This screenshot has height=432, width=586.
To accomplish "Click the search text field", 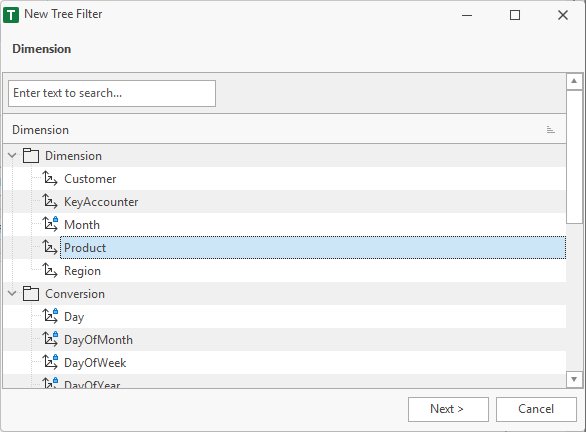I will coord(112,93).
